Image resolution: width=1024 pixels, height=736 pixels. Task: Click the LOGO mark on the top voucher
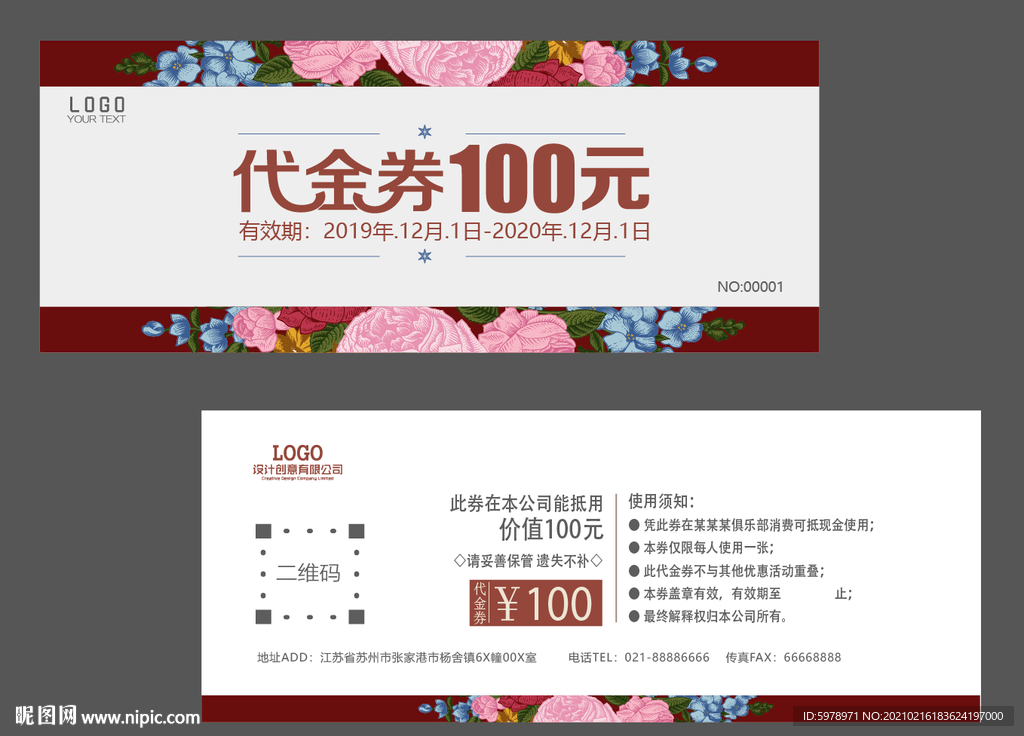[x=96, y=104]
